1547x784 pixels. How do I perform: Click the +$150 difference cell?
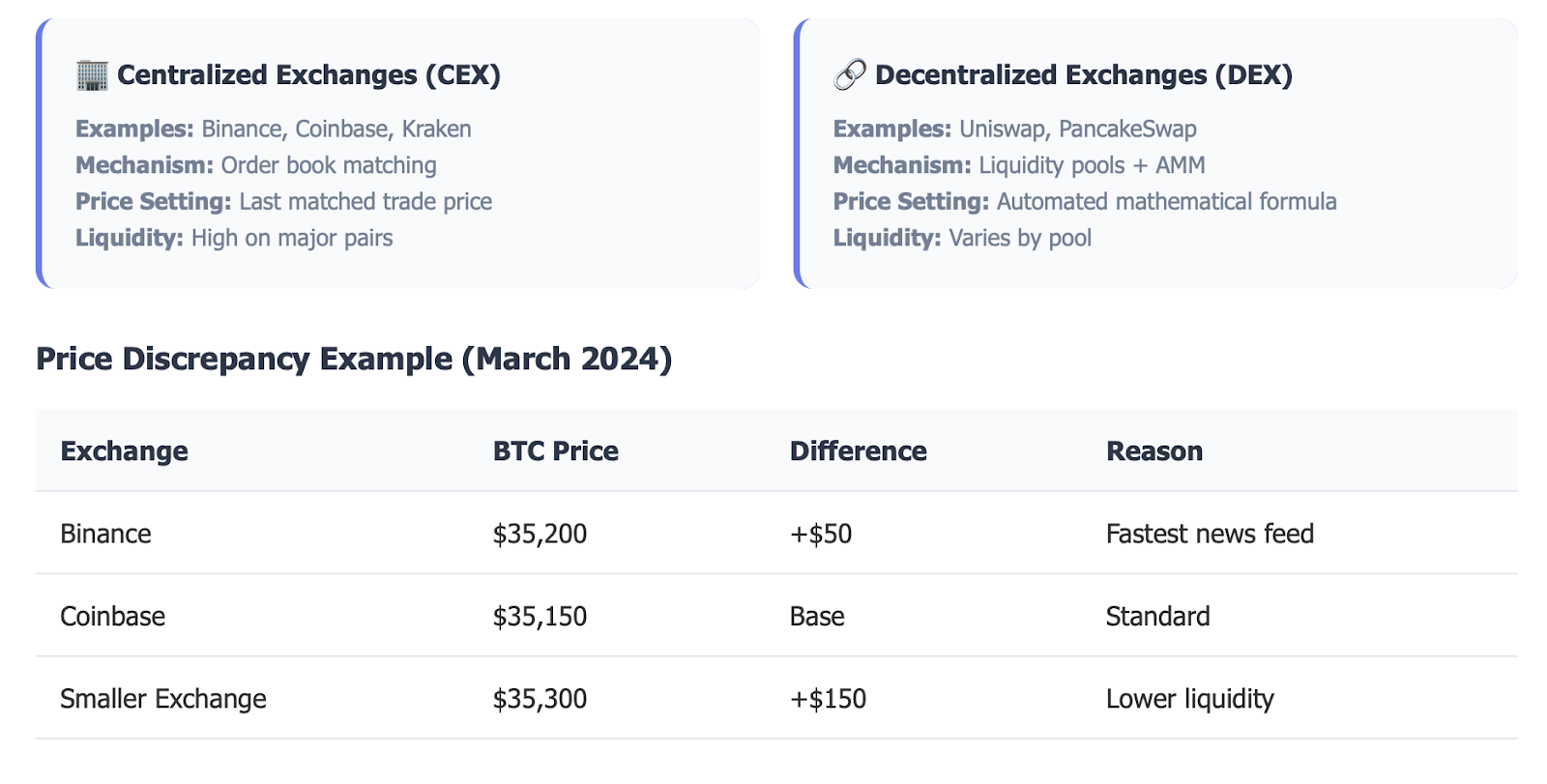(x=828, y=699)
